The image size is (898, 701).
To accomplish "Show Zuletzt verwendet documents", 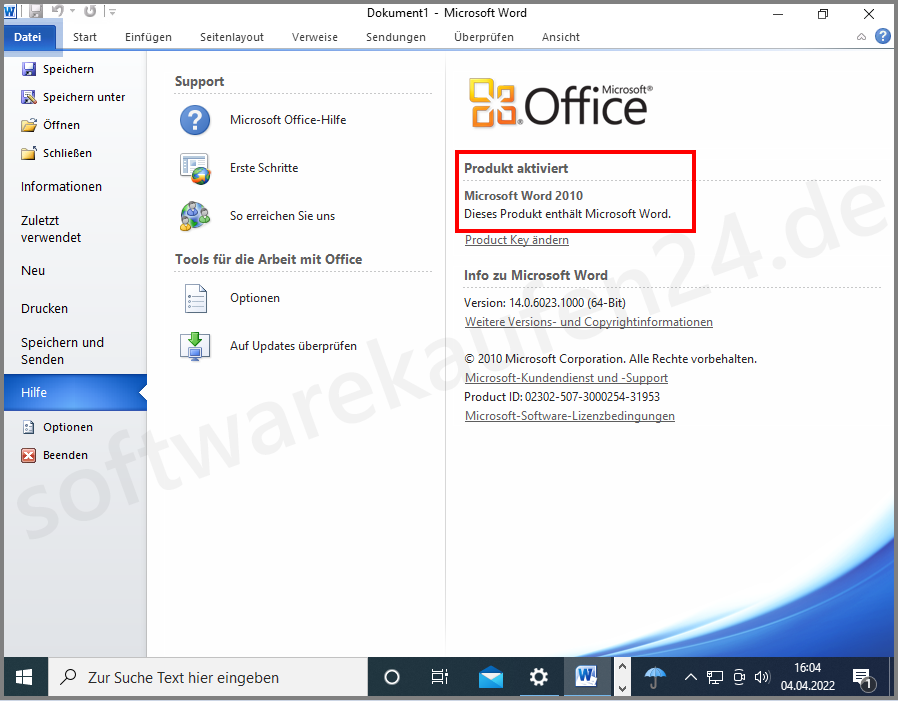I will (51, 229).
